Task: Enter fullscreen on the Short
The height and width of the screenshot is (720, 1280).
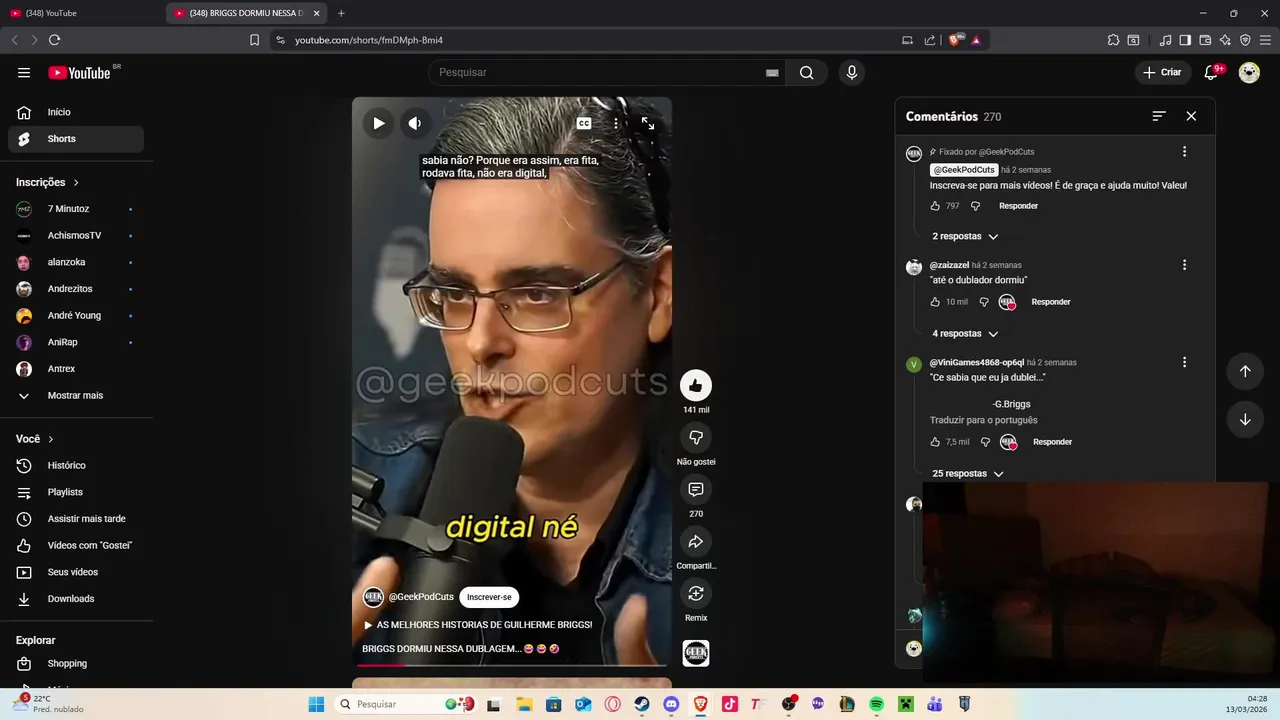Action: [x=648, y=123]
